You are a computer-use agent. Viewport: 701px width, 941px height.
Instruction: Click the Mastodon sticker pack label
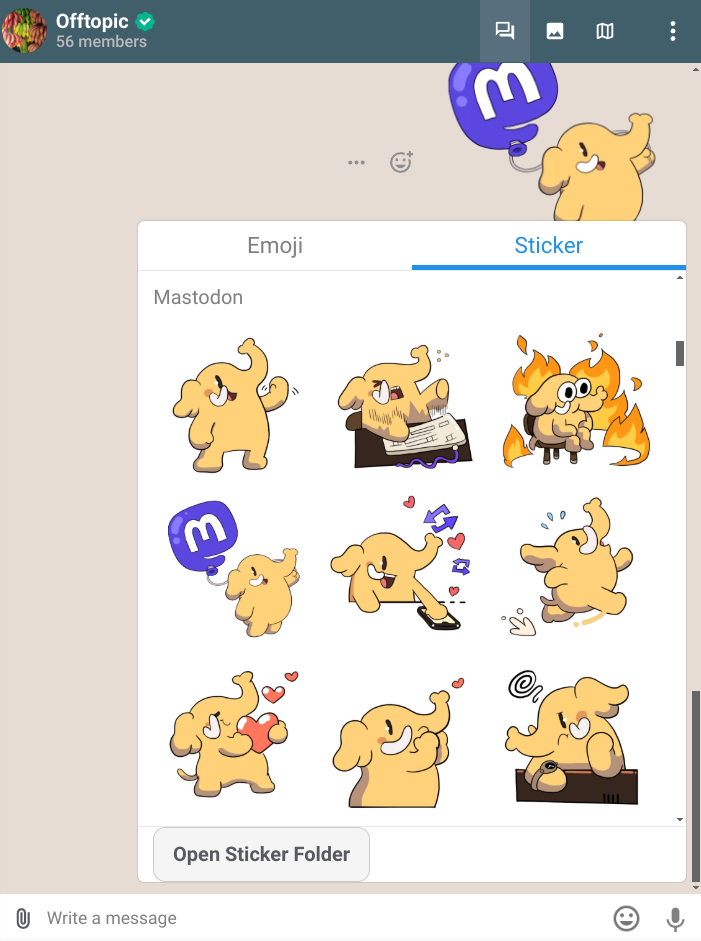198,297
